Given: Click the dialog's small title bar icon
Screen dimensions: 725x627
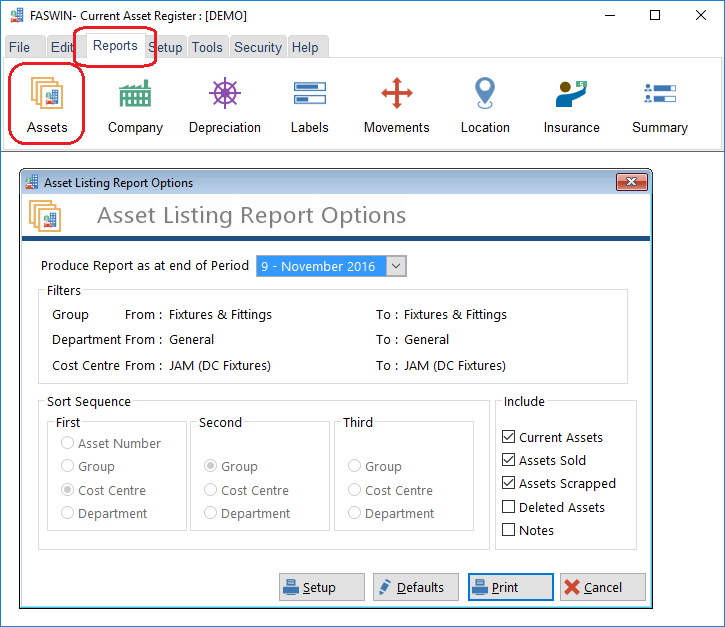Looking at the screenshot, I should coord(31,182).
